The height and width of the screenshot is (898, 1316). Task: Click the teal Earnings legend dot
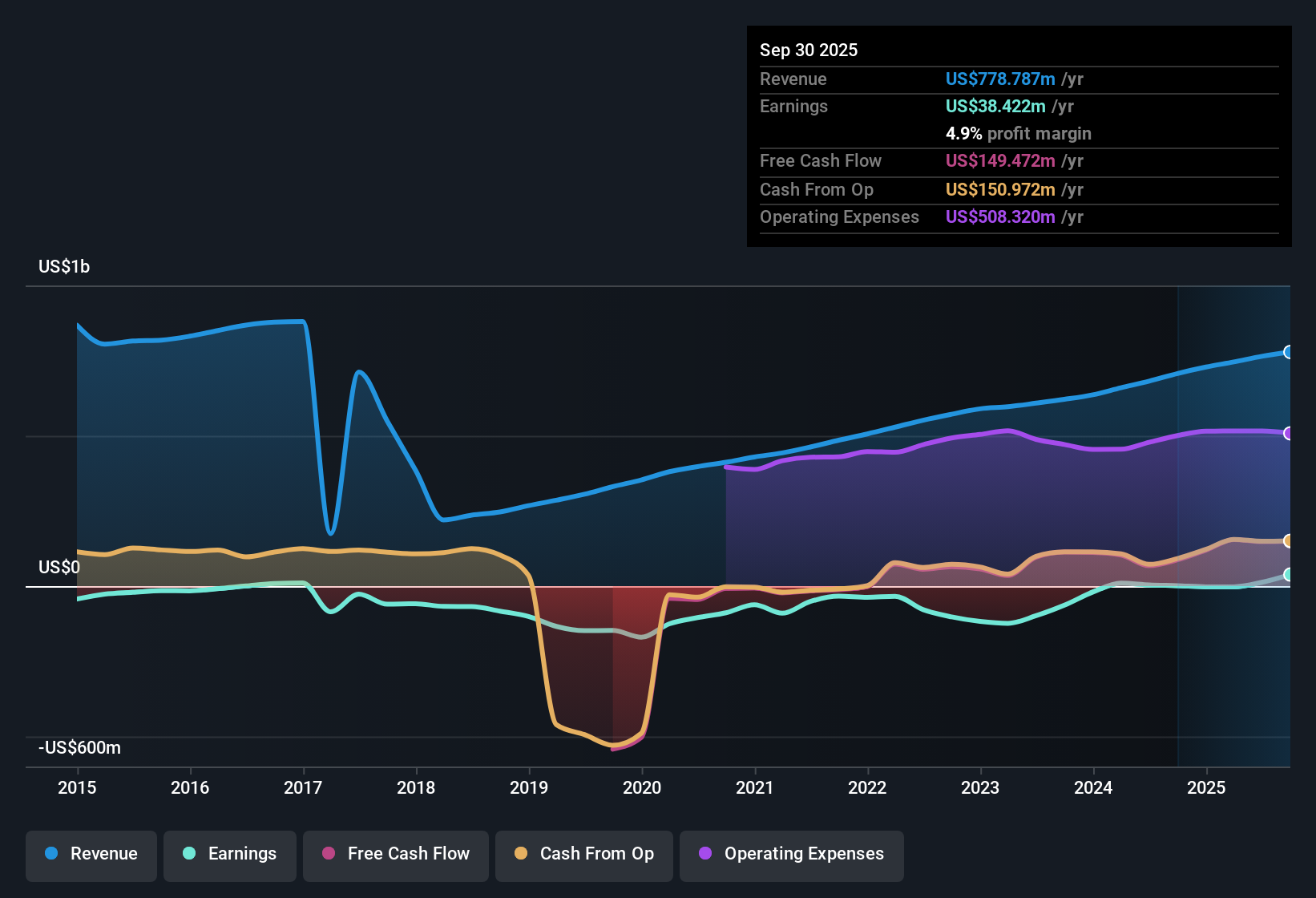[x=189, y=854]
